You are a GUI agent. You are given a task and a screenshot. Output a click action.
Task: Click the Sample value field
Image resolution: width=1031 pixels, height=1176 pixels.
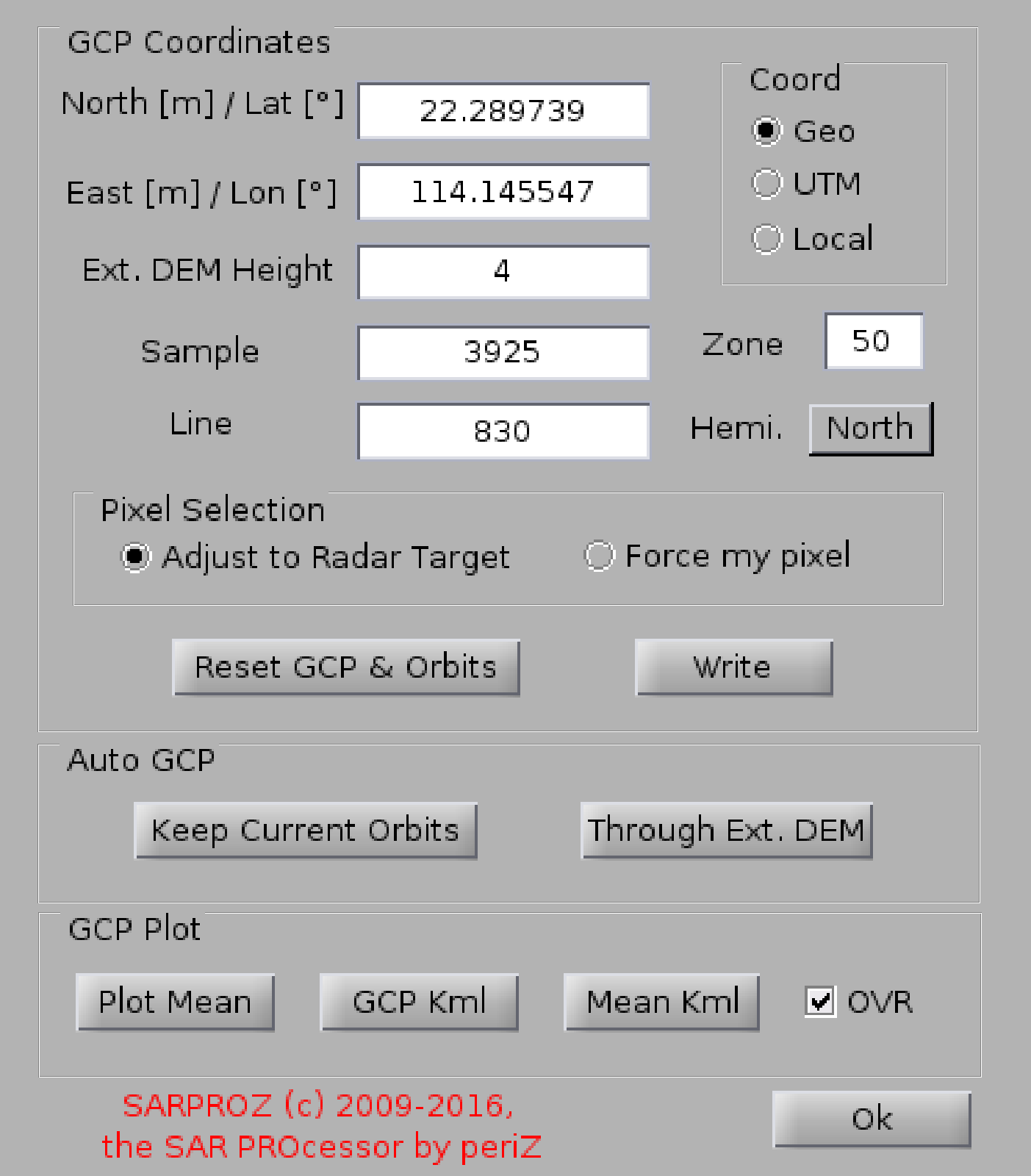pos(503,353)
